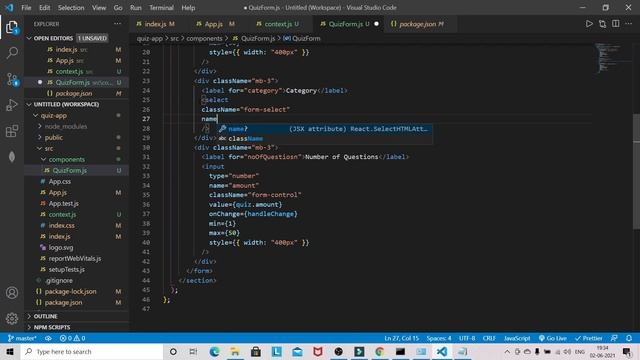Click the editor vertical scrollbar
The width and height of the screenshot is (640, 360).
tap(636, 173)
